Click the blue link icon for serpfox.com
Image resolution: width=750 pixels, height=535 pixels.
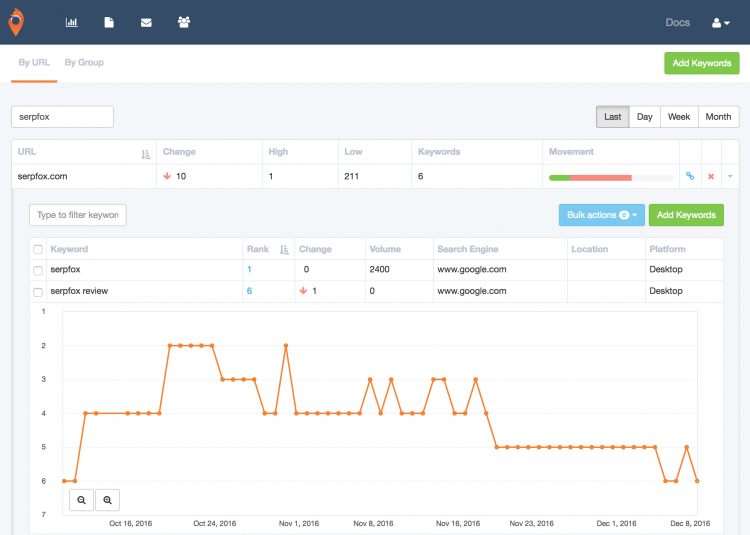(689, 176)
